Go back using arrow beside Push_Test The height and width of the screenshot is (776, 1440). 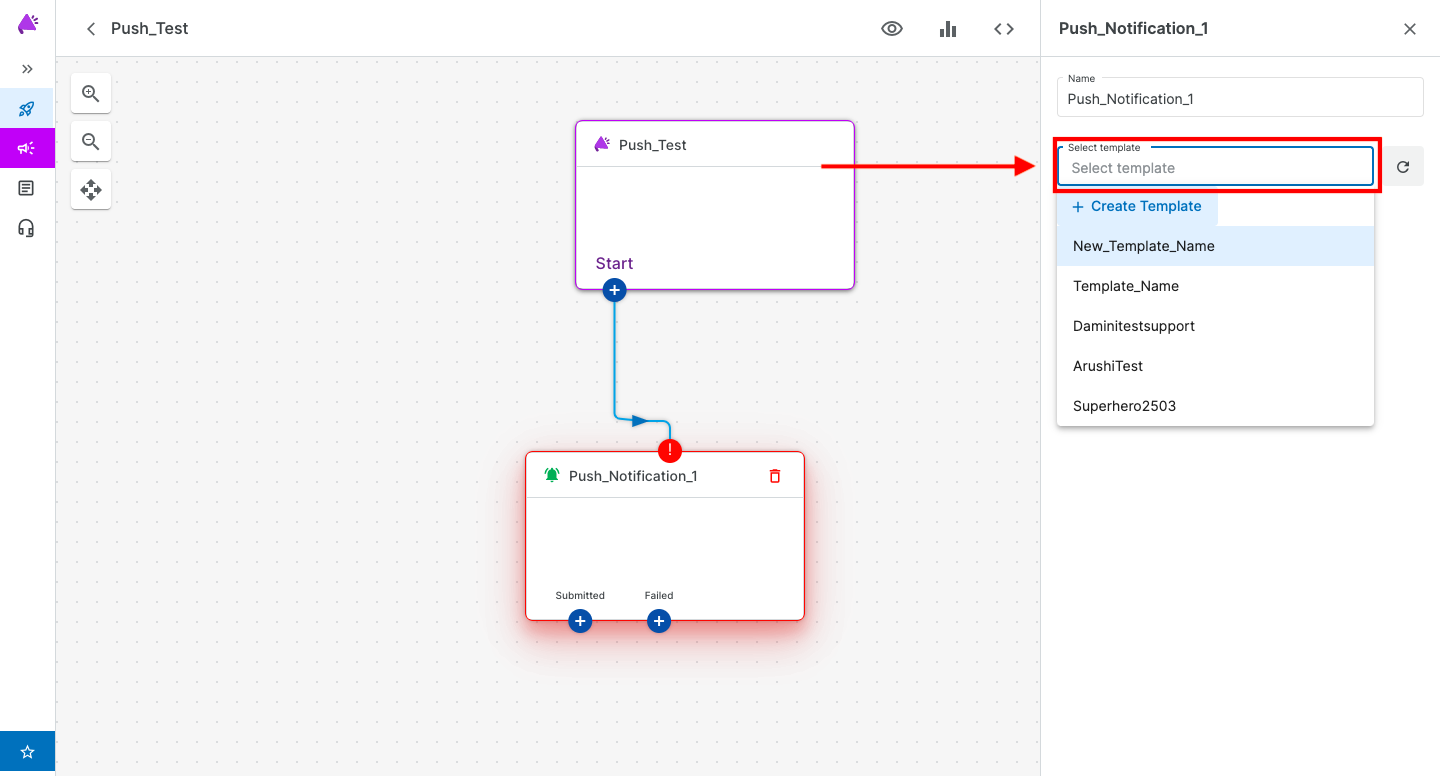91,29
